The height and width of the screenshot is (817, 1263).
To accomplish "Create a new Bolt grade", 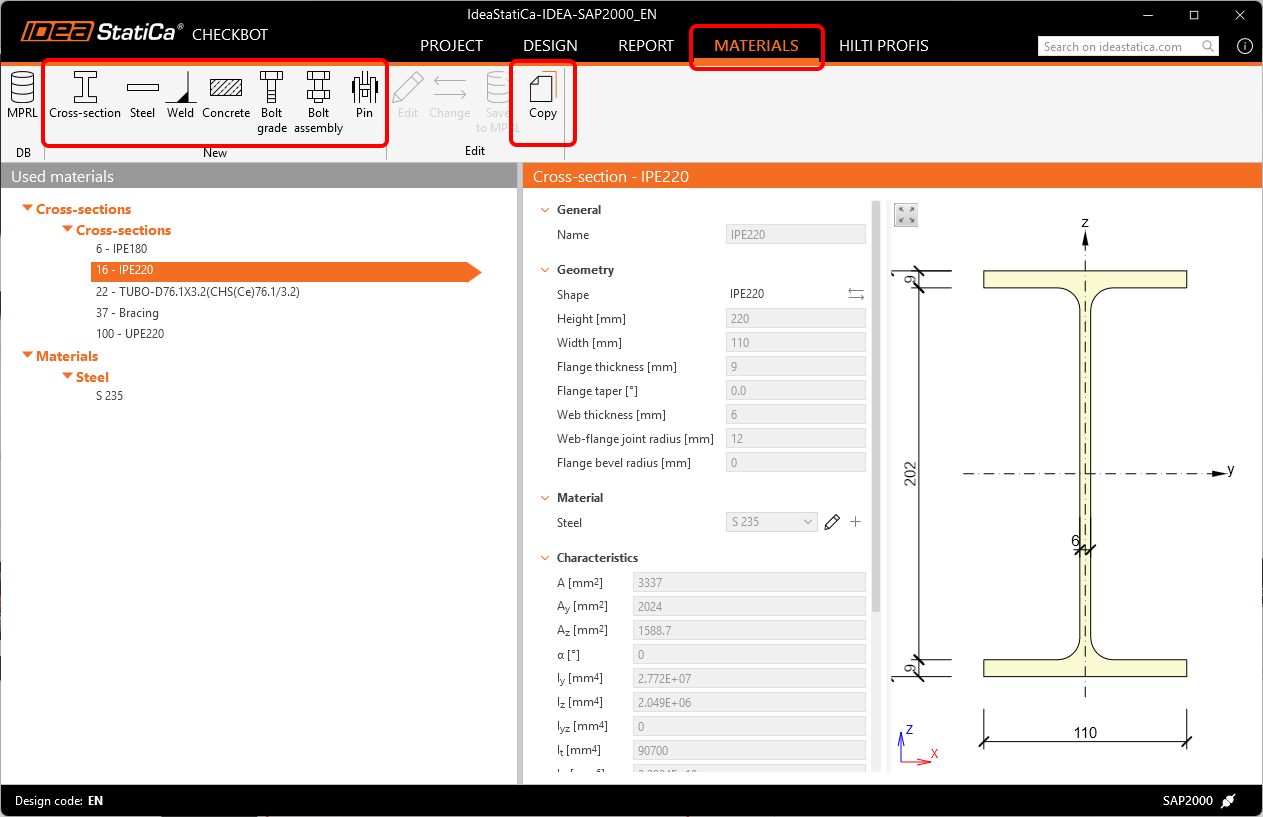I will tap(272, 100).
